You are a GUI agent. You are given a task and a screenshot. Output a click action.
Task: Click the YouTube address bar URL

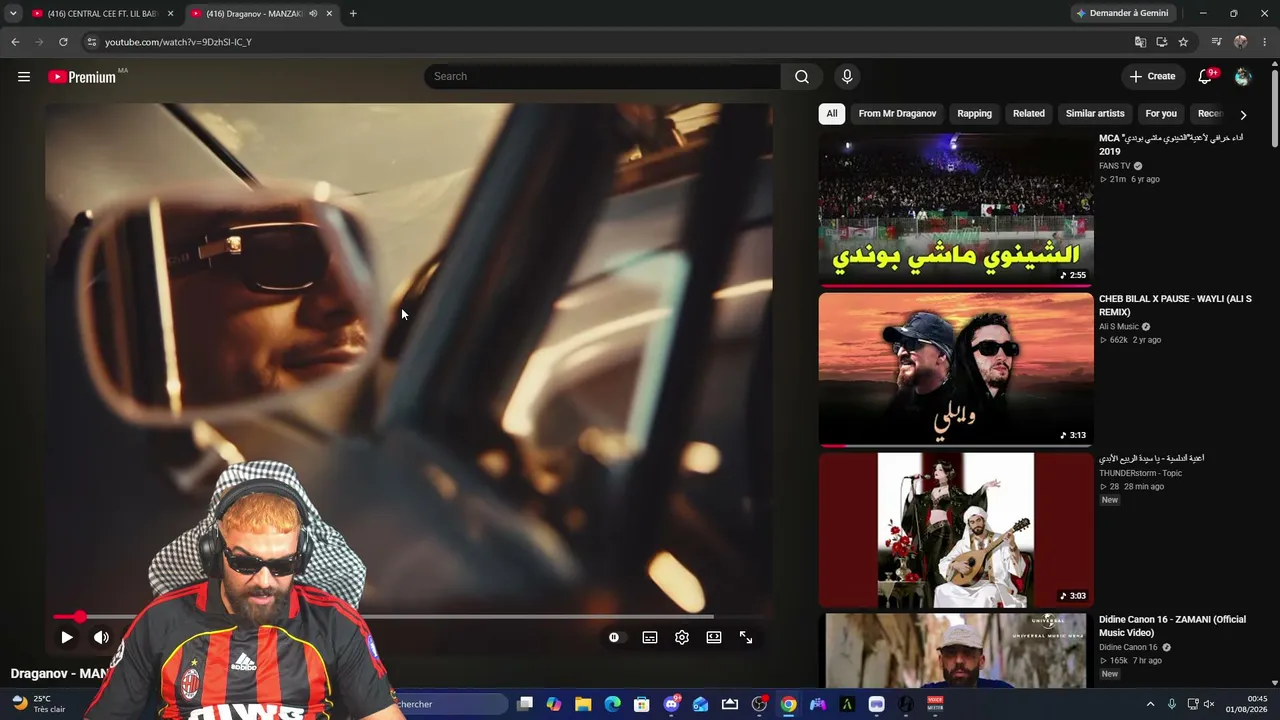178,42
